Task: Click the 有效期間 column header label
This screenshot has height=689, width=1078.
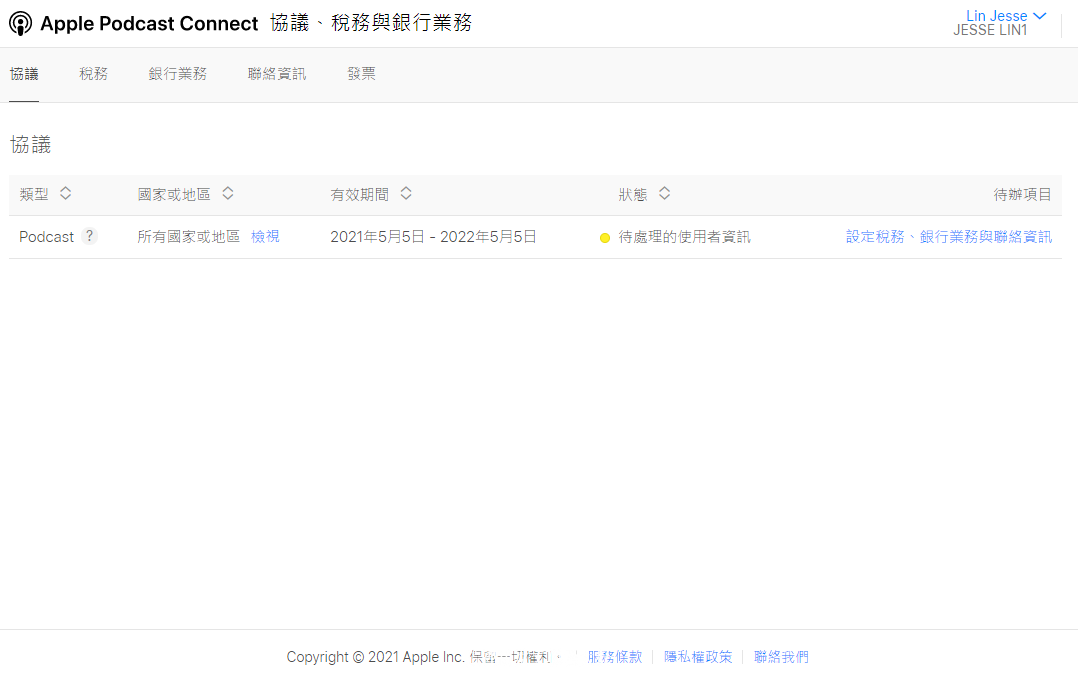Action: [x=360, y=195]
